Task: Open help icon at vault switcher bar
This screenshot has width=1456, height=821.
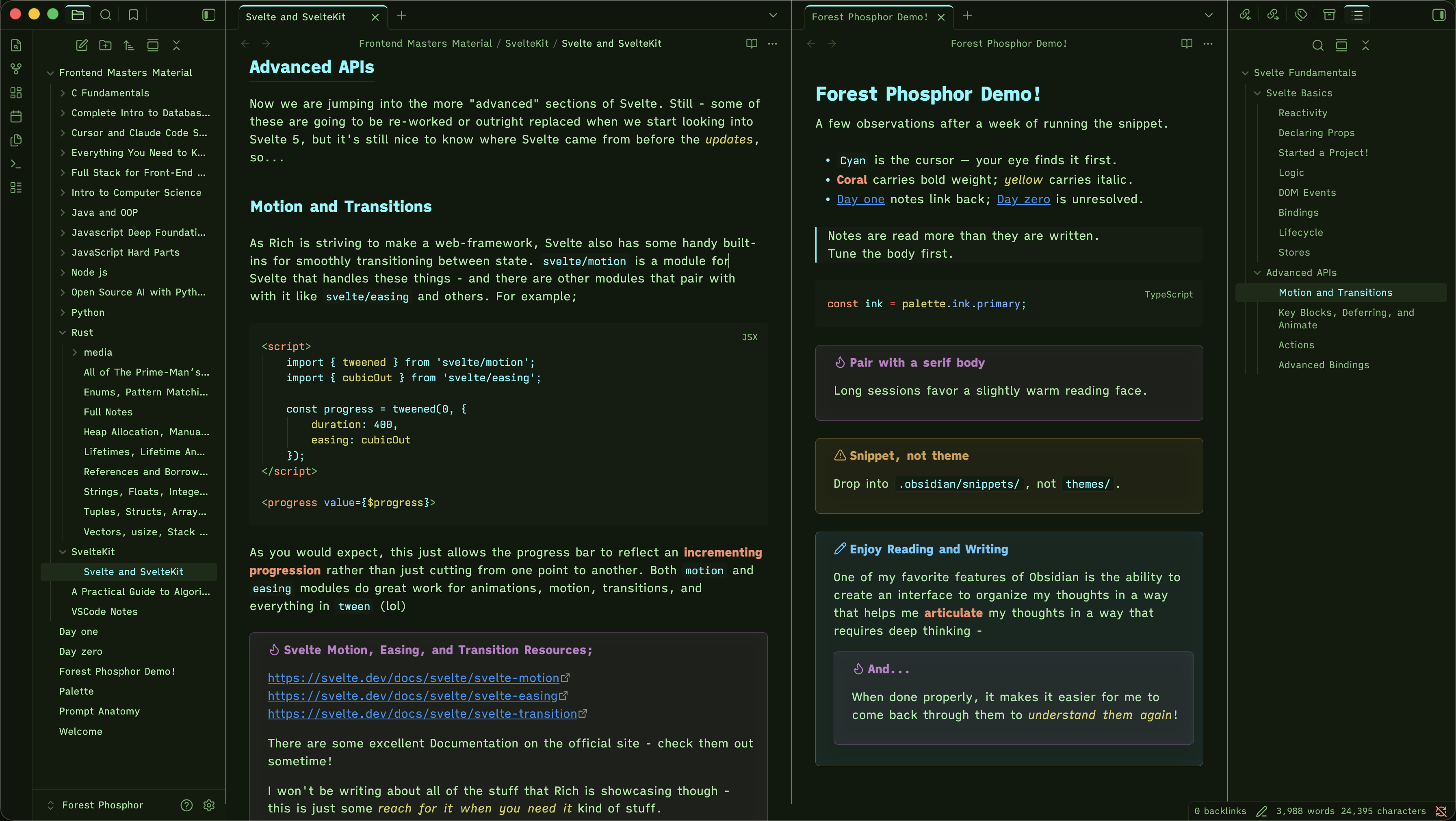Action: point(186,805)
